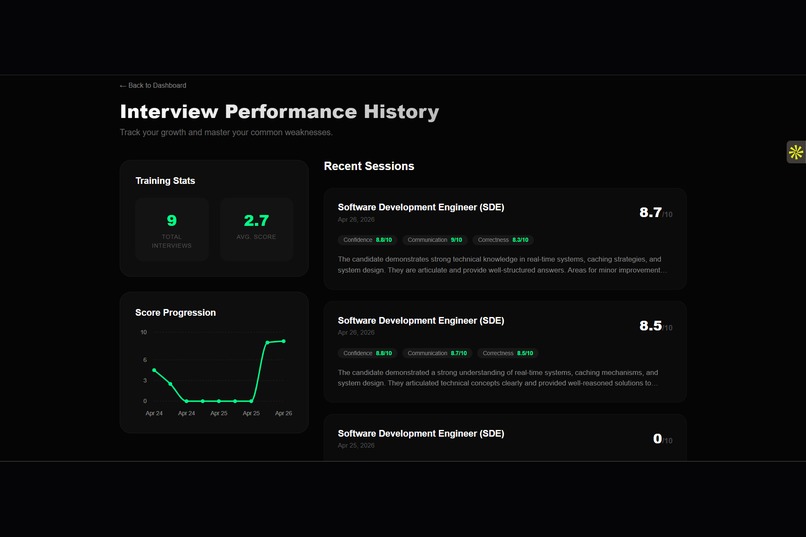The height and width of the screenshot is (537, 806).
Task: Click the Communication 8.7/10 tag
Action: [x=437, y=353]
